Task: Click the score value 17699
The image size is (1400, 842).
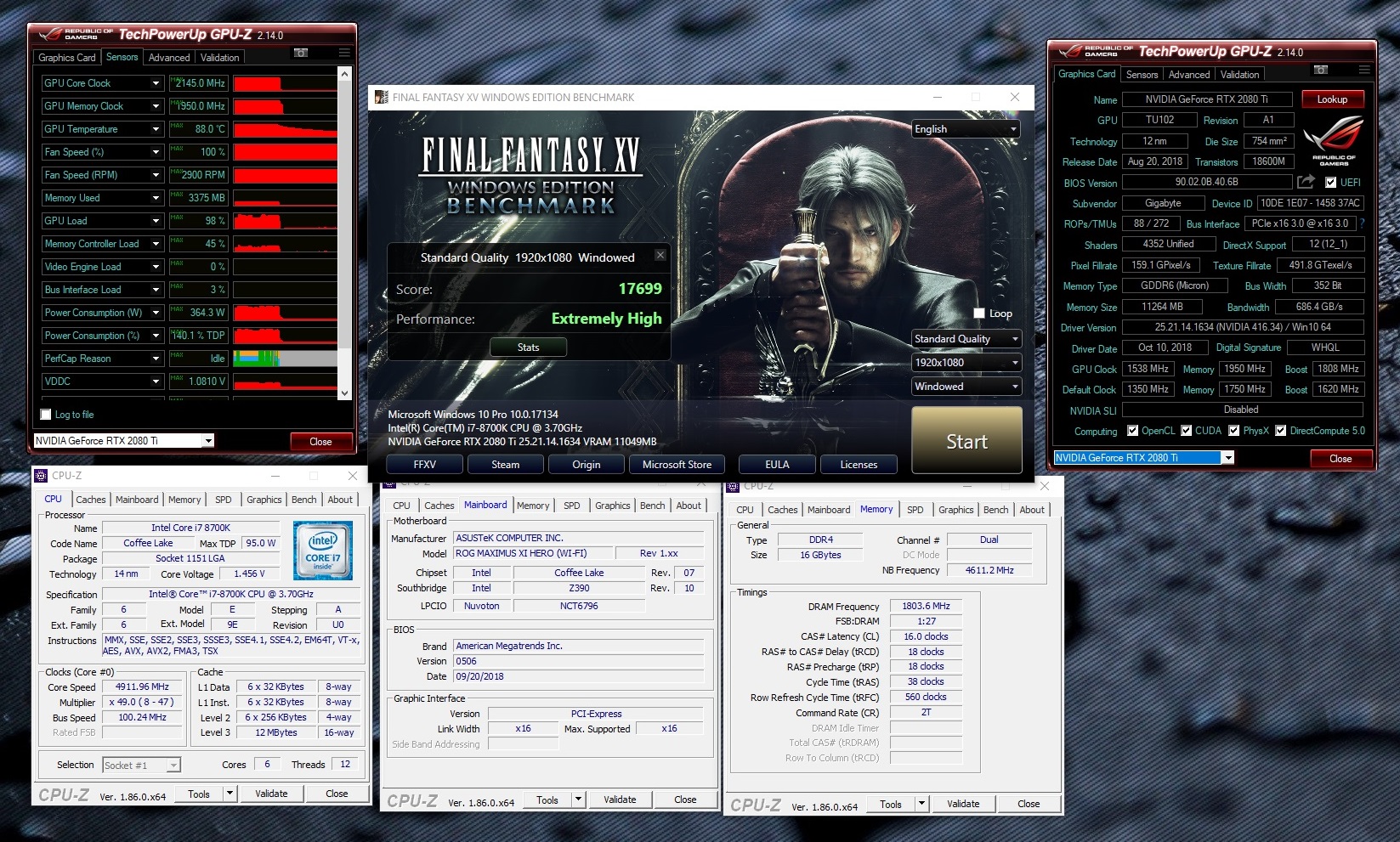Action: [x=640, y=289]
